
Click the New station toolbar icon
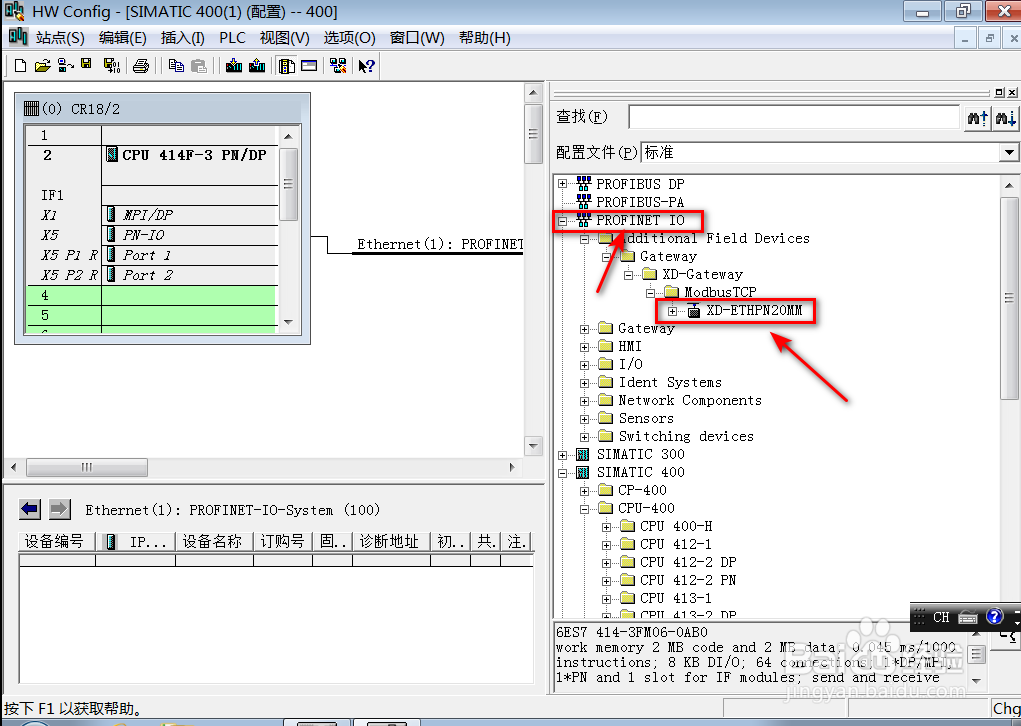tap(20, 66)
